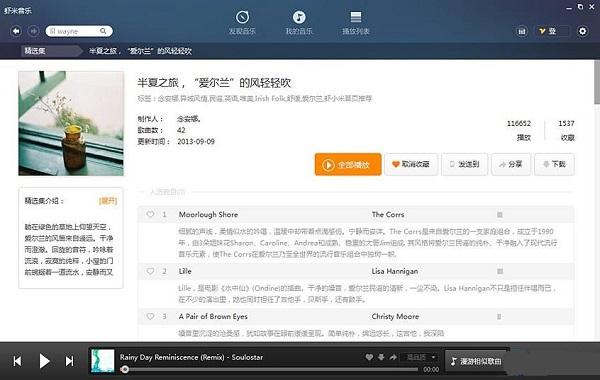Go forward with the right arrow button
This screenshot has height=380, width=600.
pos(34,31)
